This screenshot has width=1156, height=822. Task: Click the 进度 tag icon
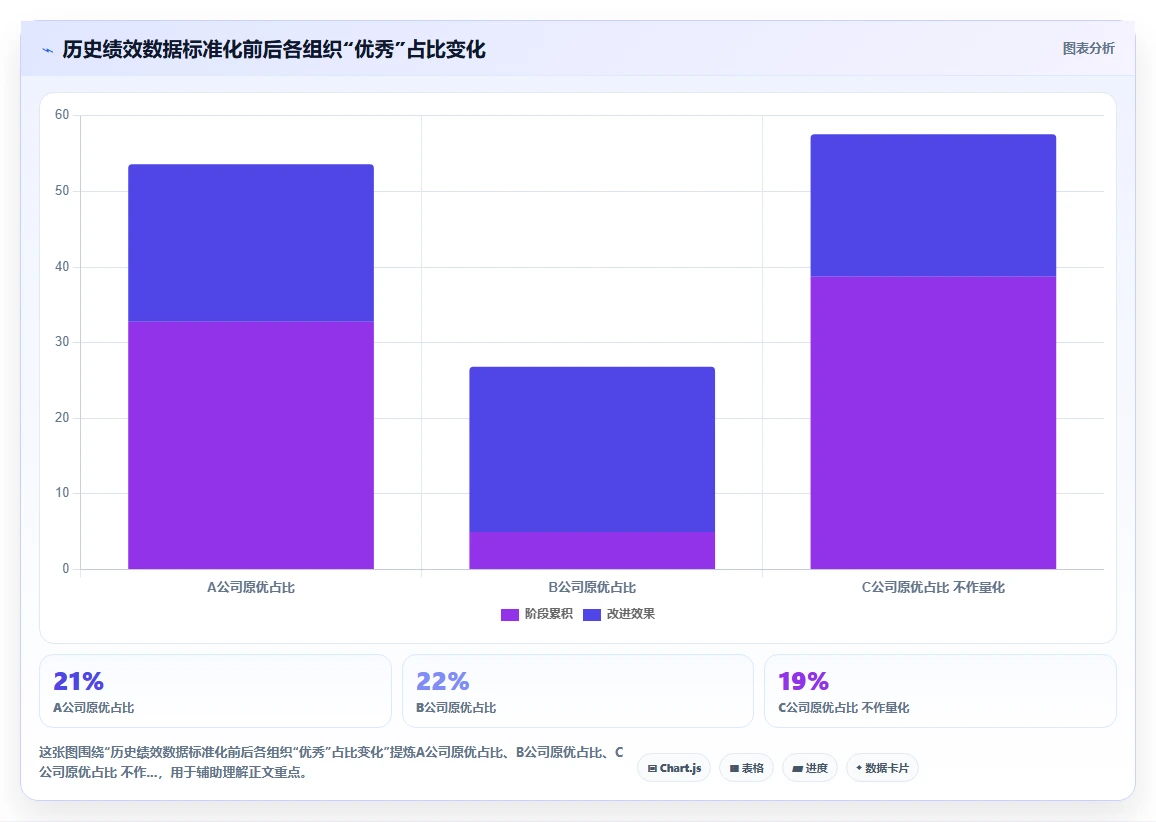pyautogui.click(x=797, y=769)
